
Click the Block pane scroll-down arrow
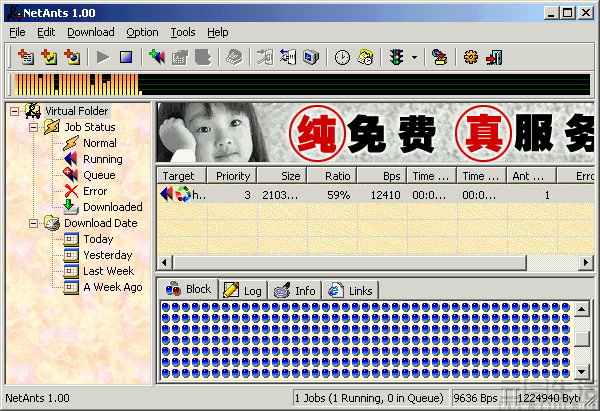(x=582, y=371)
